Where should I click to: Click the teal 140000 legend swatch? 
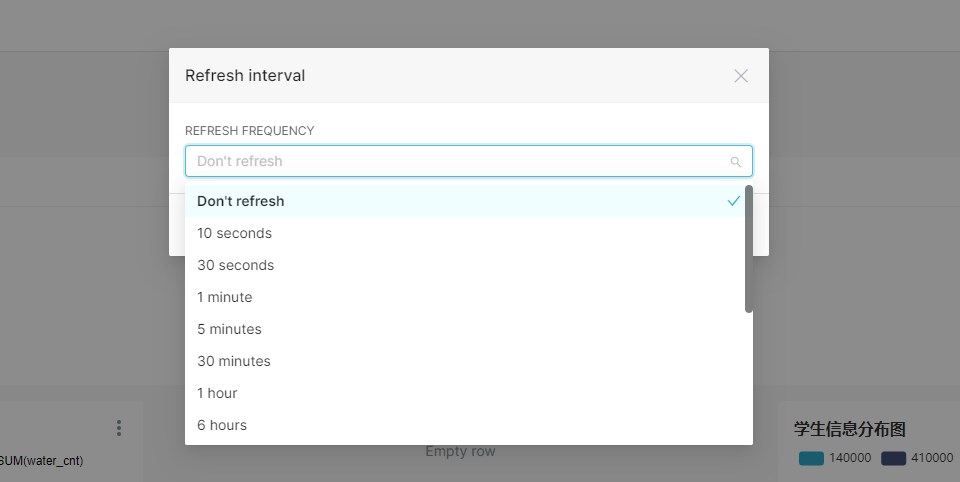[x=811, y=458]
